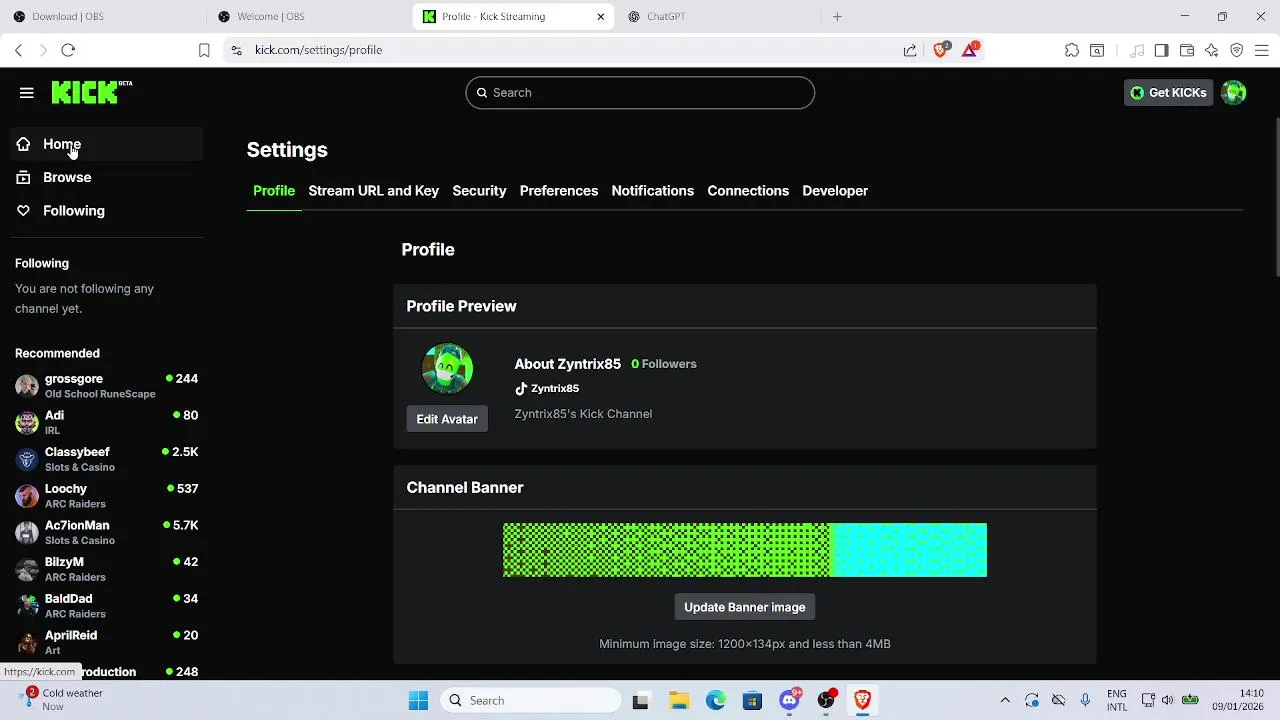Viewport: 1280px width, 720px height.
Task: Switch to the Welcome | OBS browser tab
Action: (x=308, y=16)
